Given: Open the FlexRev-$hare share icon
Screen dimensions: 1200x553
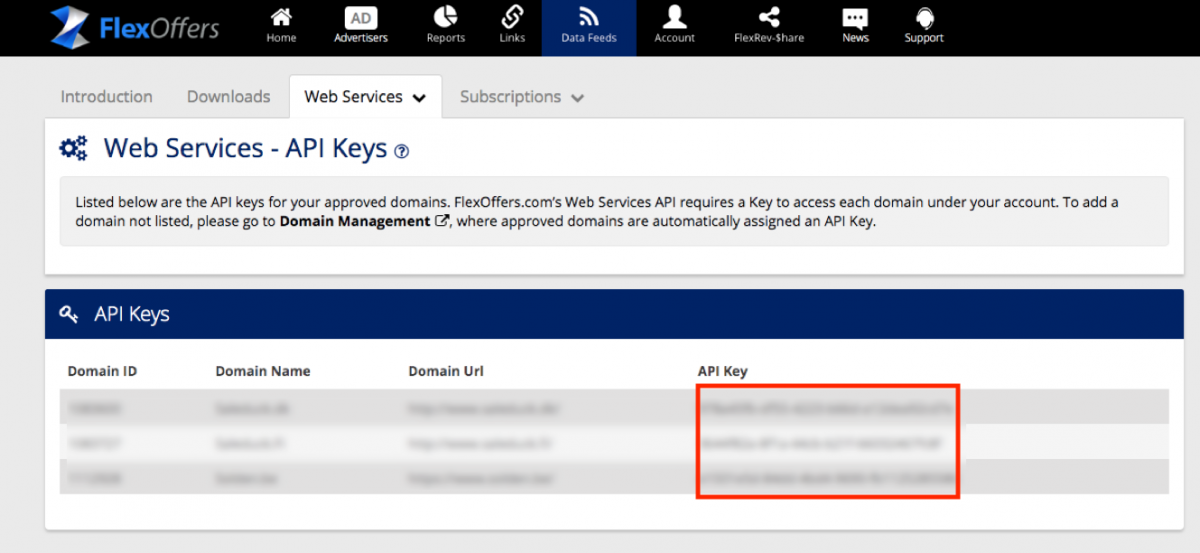Looking at the screenshot, I should pyautogui.click(x=769, y=18).
